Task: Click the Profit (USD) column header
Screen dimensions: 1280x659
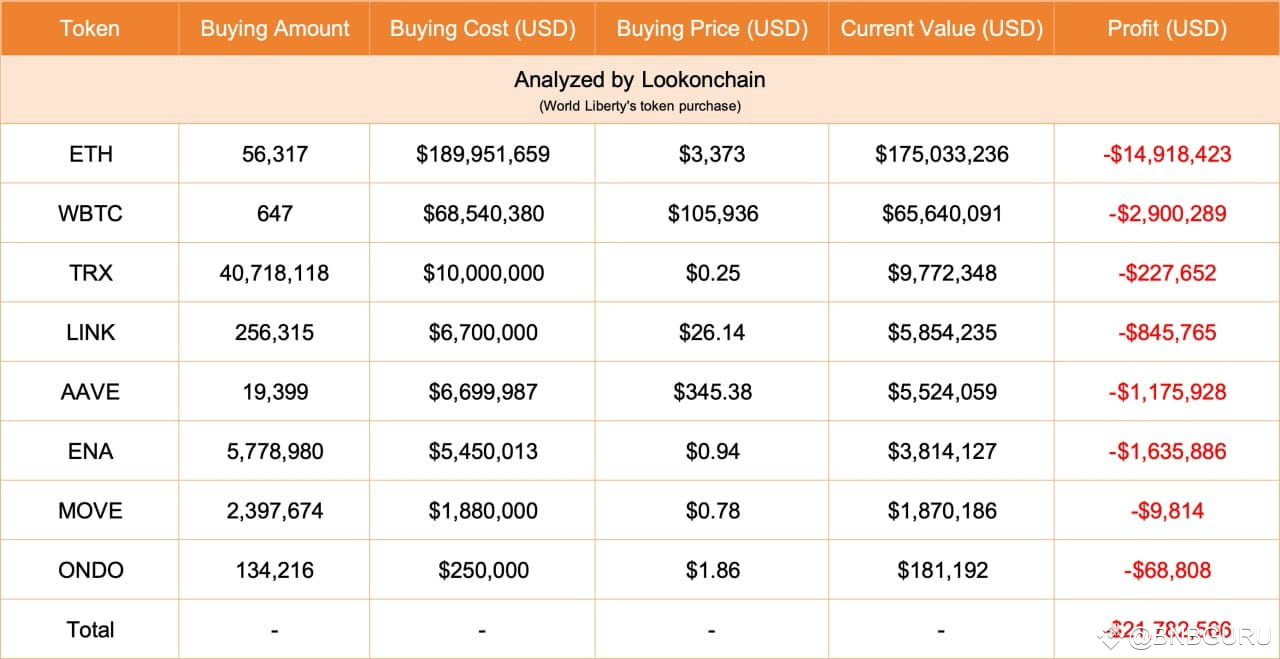Action: coord(1167,28)
